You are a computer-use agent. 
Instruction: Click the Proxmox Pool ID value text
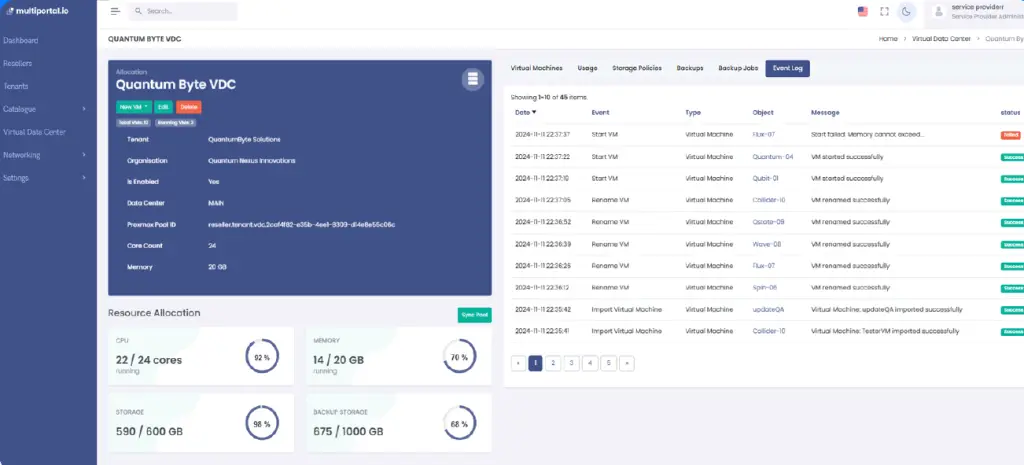(301, 225)
